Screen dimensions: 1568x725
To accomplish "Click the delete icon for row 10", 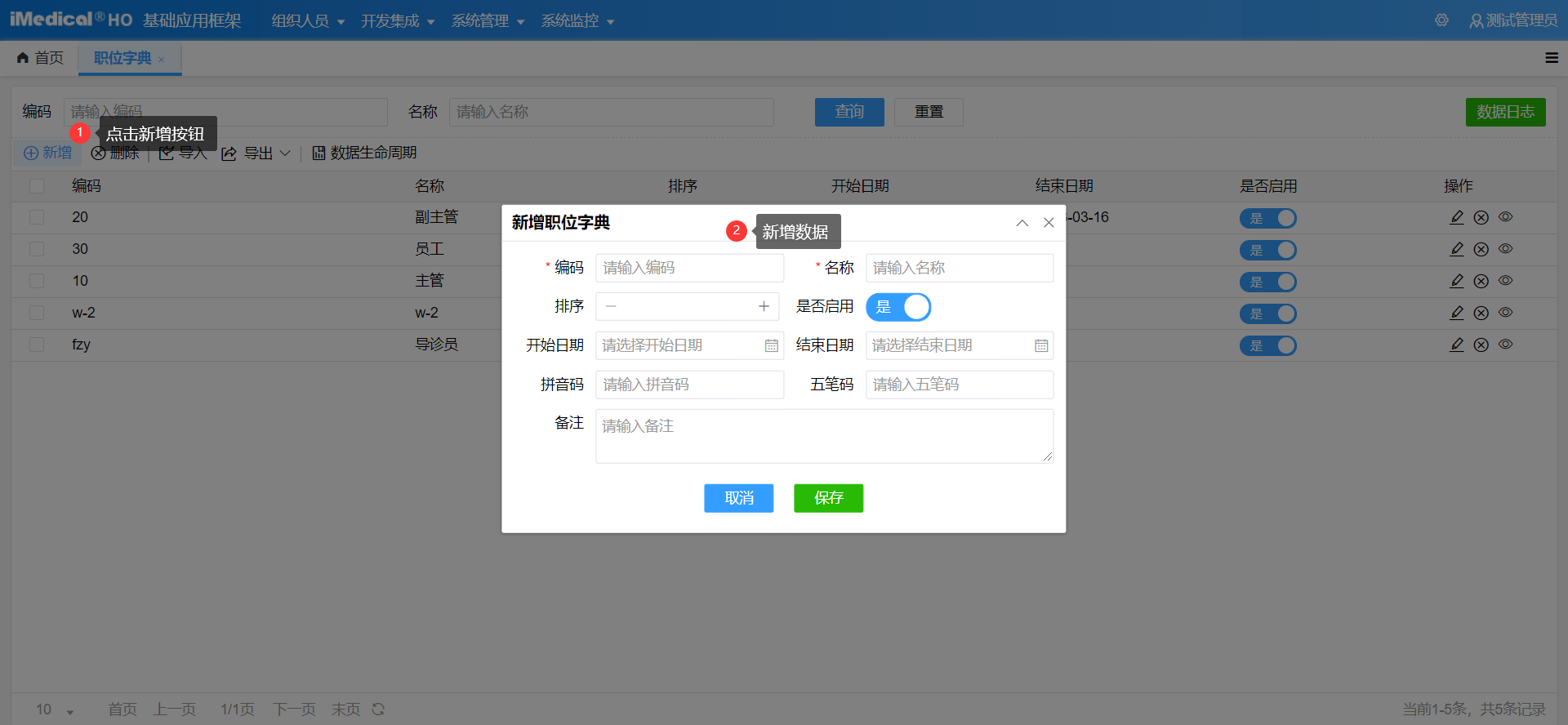I will tap(1481, 281).
